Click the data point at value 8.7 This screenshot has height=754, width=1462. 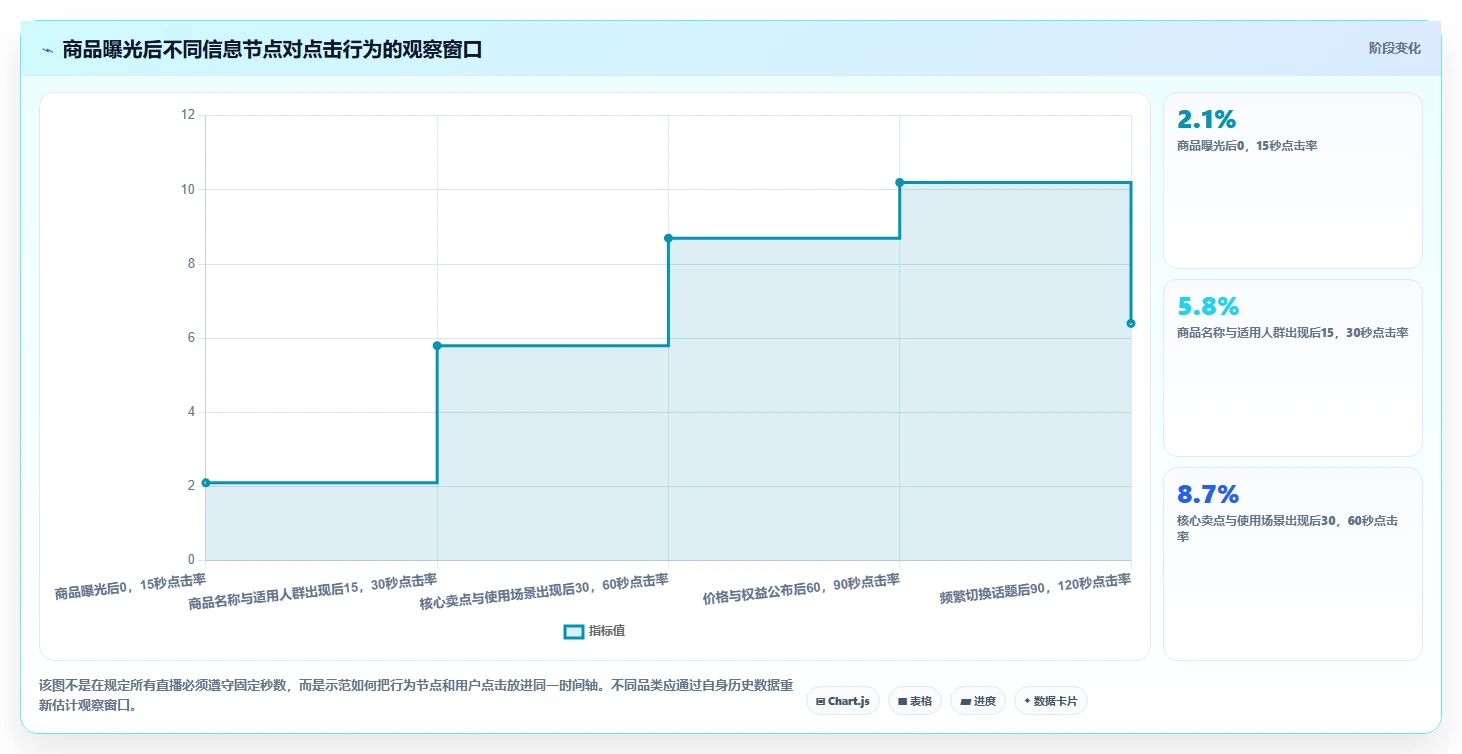pyautogui.click(x=668, y=238)
